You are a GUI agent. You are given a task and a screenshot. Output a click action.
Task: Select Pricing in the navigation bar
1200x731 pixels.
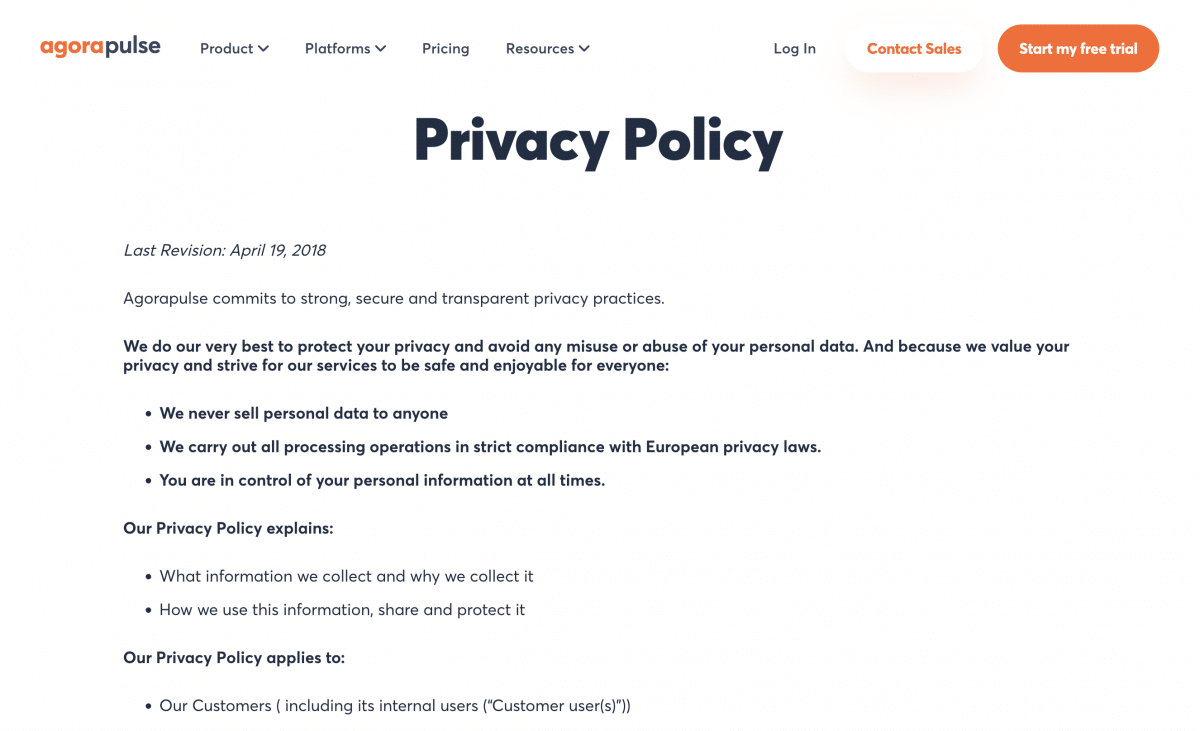pyautogui.click(x=445, y=48)
